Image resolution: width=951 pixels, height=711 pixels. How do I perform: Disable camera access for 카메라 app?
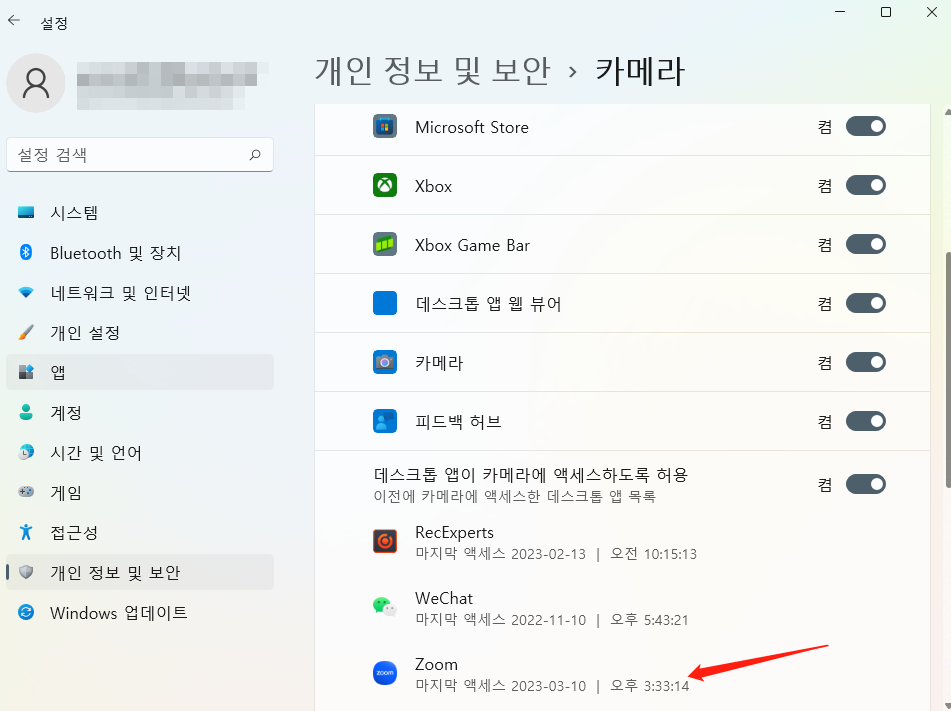coord(866,362)
